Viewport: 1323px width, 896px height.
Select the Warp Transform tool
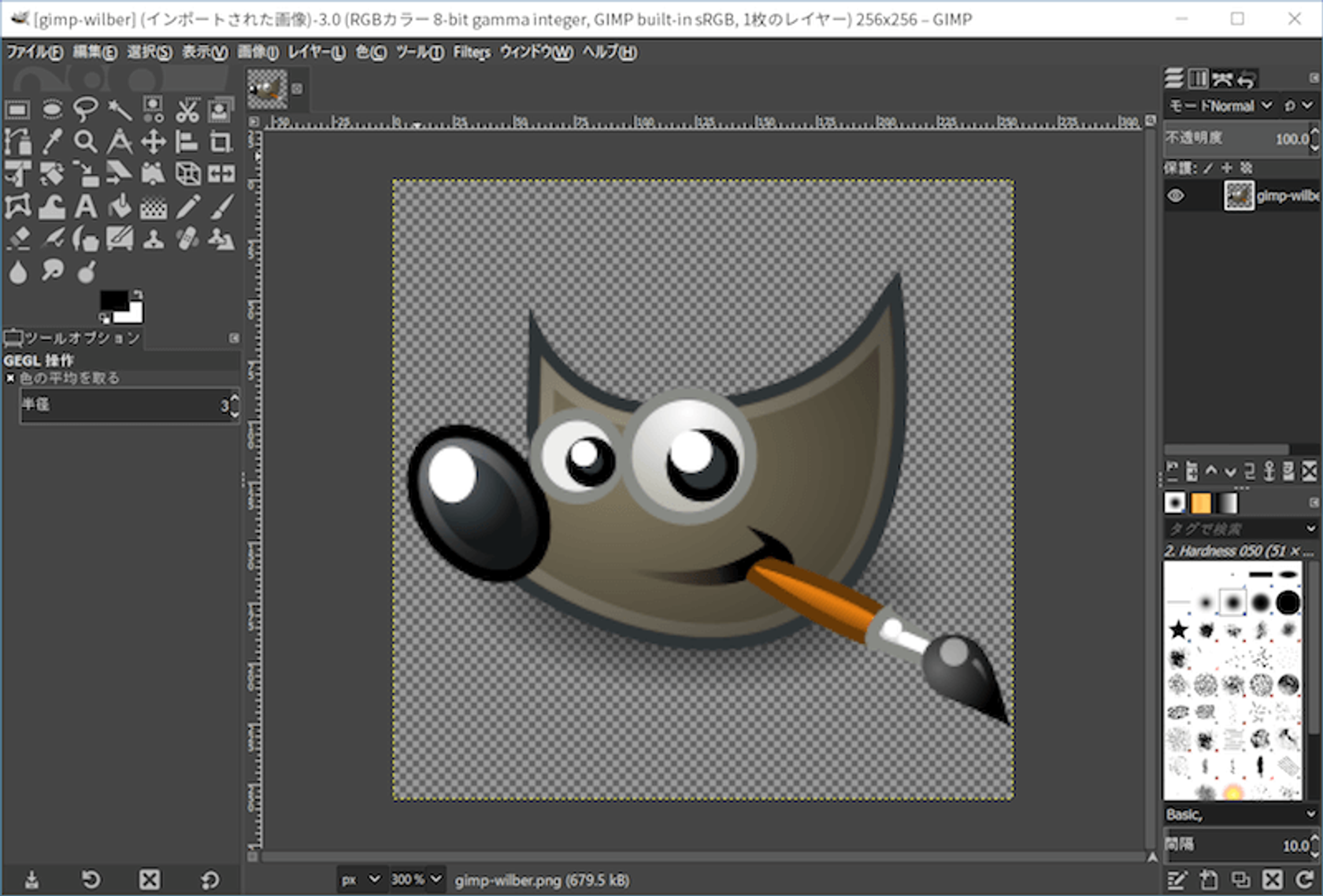[x=52, y=206]
